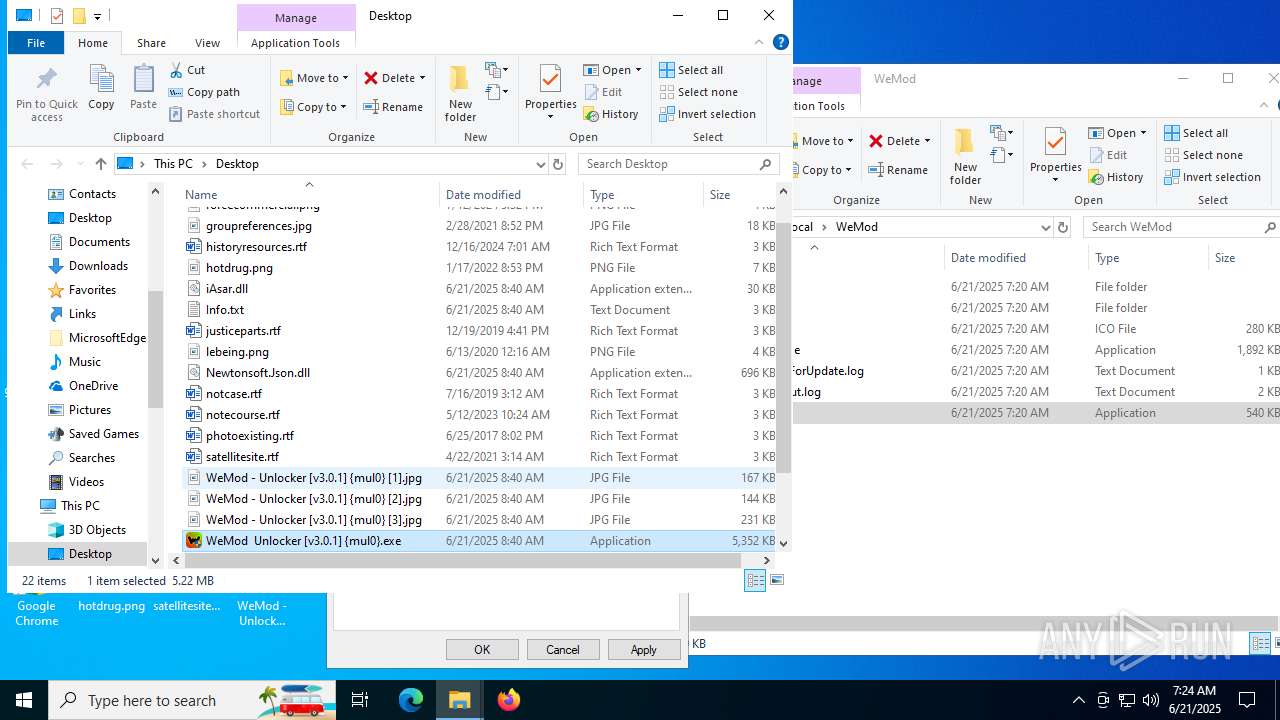The image size is (1280, 720).
Task: Click Invert selection in WeMod window
Action: [x=1212, y=177]
